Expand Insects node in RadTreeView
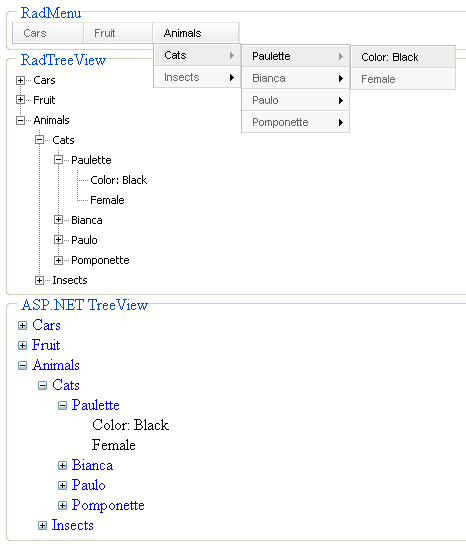Screen dimensions: 466x552 tap(39, 280)
